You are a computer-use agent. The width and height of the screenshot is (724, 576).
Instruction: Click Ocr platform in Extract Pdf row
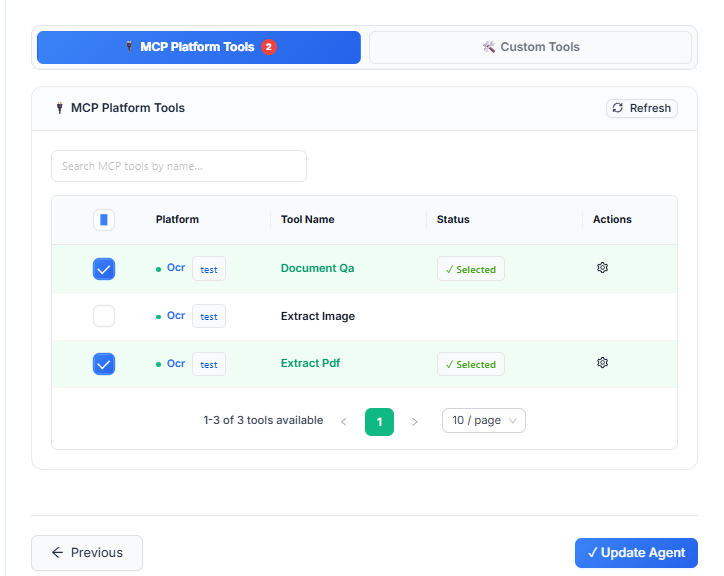point(175,364)
